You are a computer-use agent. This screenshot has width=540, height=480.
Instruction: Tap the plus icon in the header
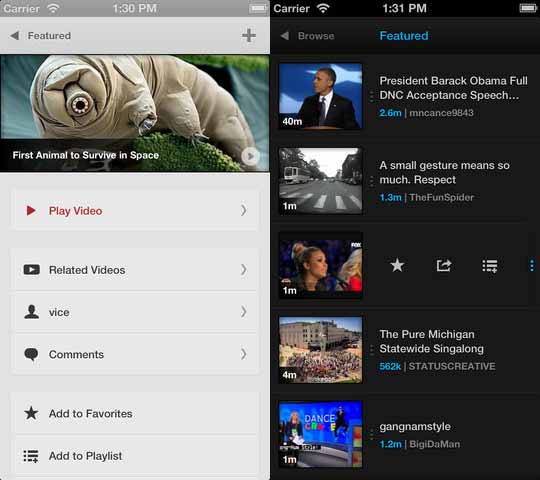pos(249,35)
